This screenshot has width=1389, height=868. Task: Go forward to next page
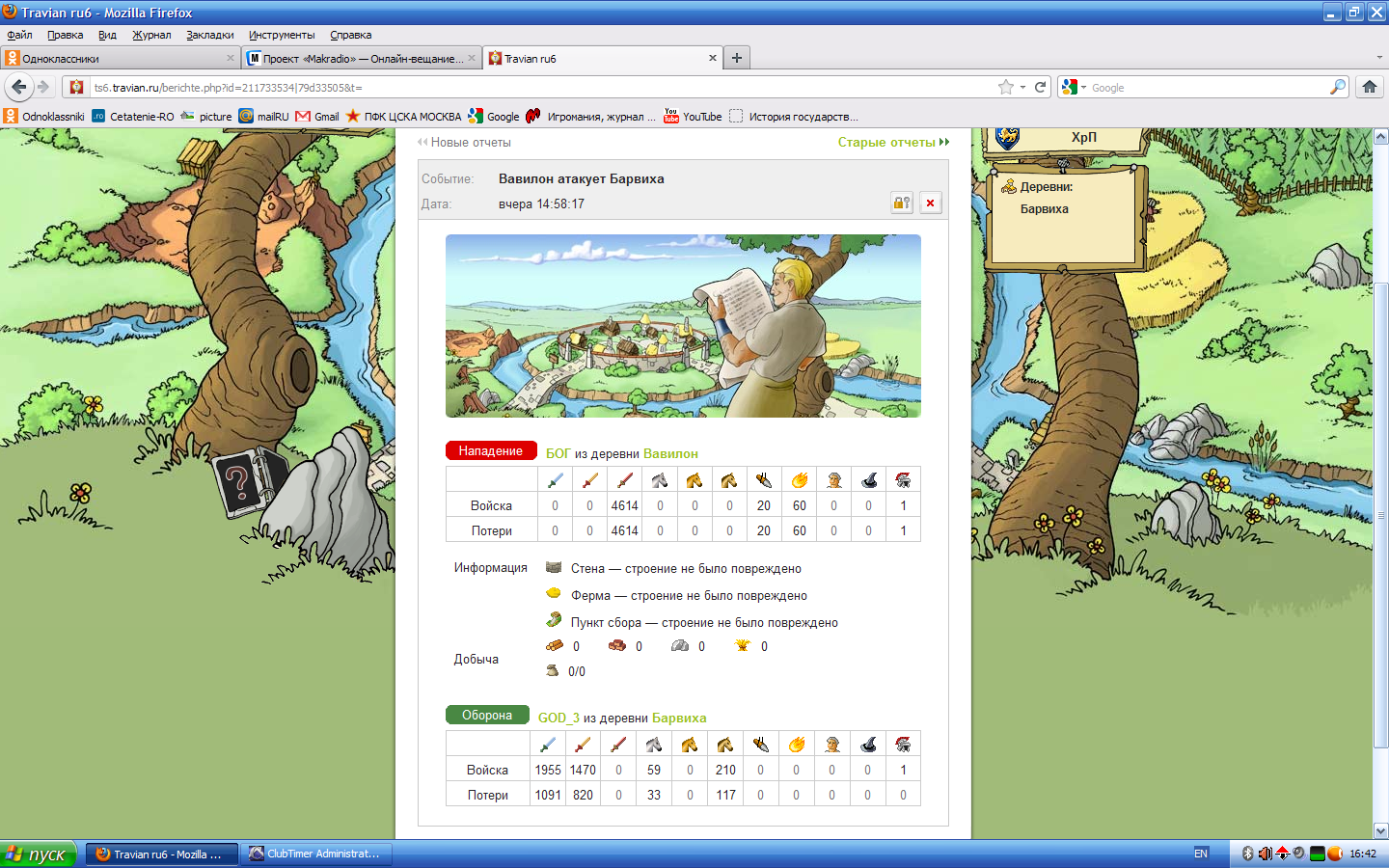point(43,87)
